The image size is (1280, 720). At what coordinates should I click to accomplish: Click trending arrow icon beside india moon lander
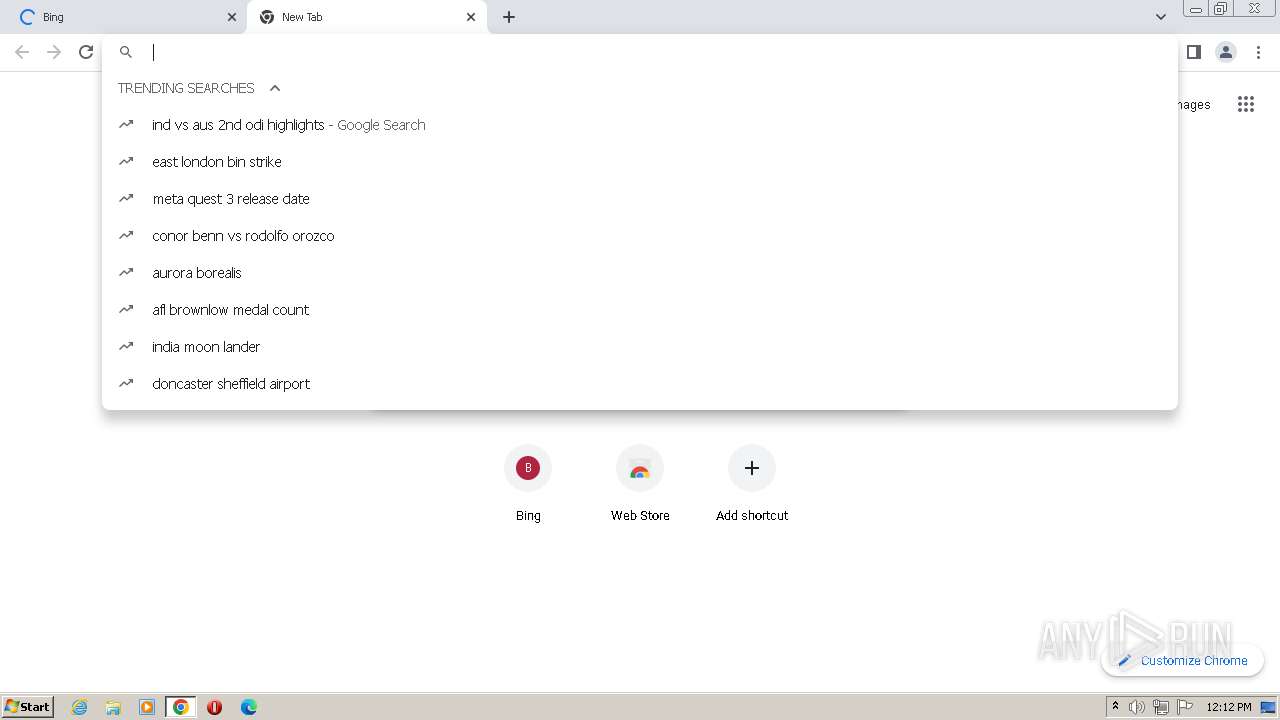pos(126,346)
